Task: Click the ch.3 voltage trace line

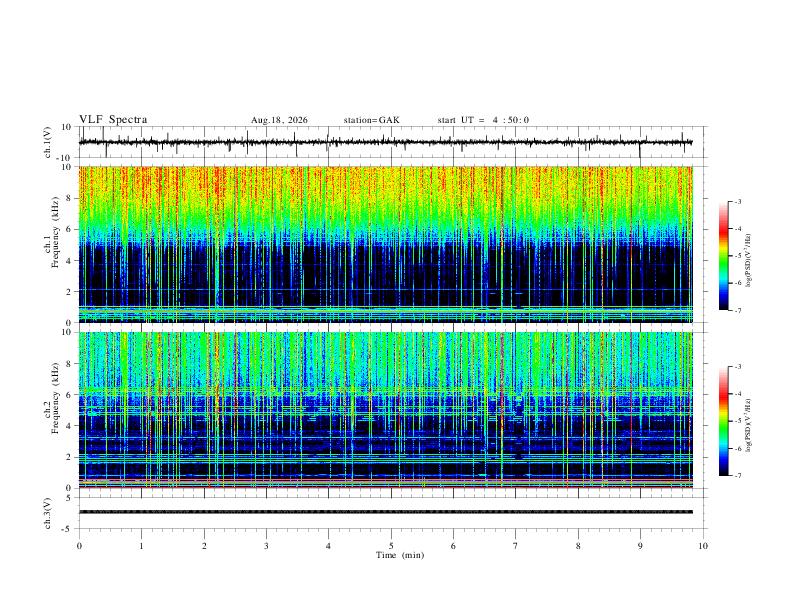Action: (x=386, y=512)
